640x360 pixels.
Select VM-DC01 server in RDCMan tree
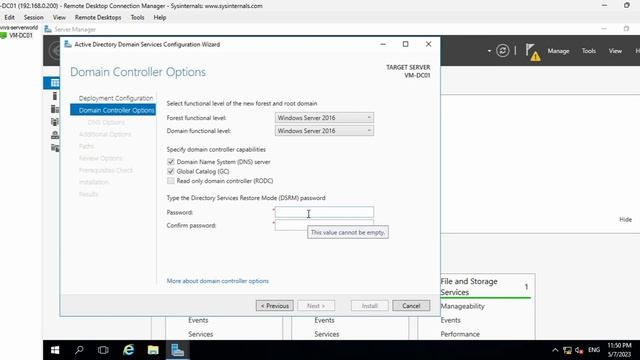[x=20, y=36]
